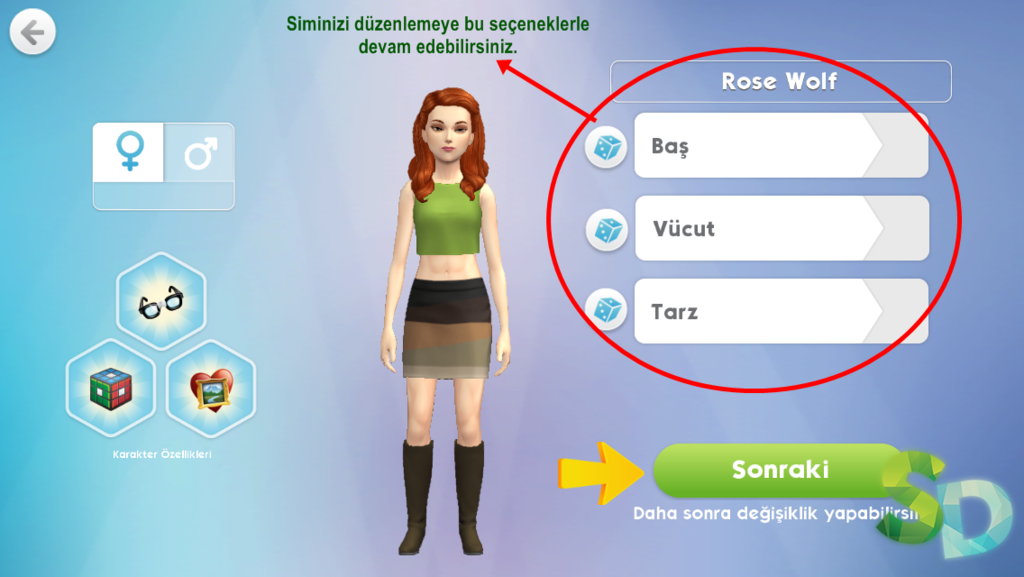Screen dimensions: 1024x577
Task: Click the chevron arrow on Baş row
Action: pos(895,145)
